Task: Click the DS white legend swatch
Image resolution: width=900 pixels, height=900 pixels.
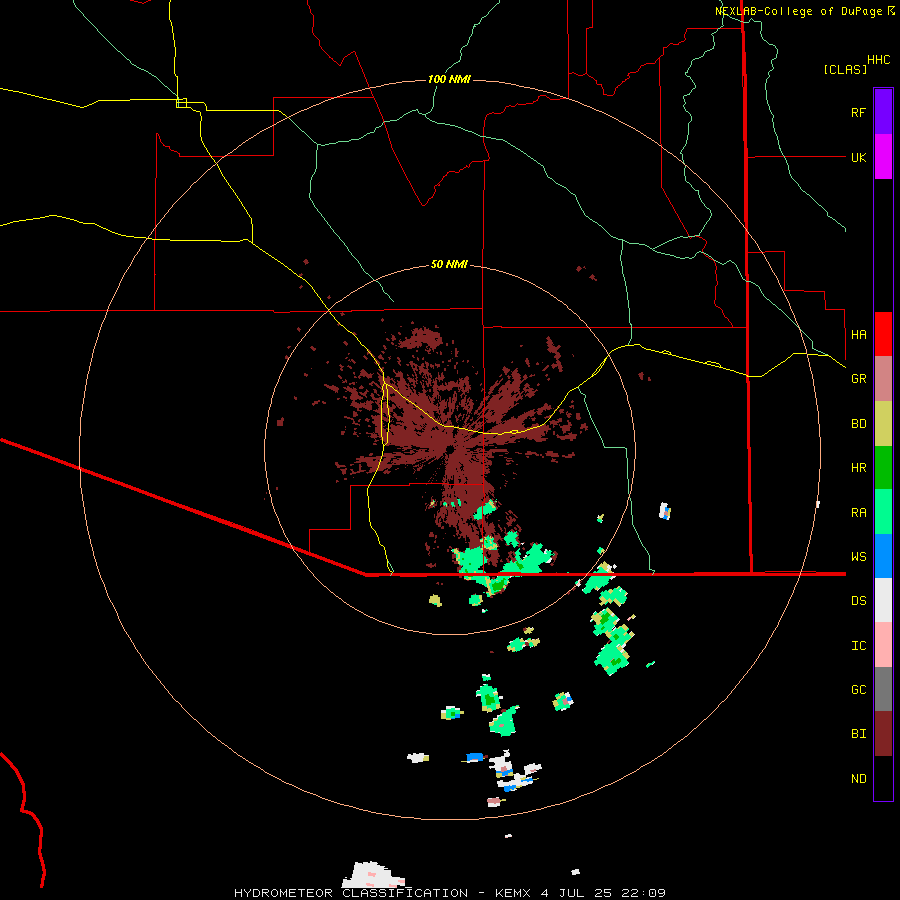Action: pos(883,600)
